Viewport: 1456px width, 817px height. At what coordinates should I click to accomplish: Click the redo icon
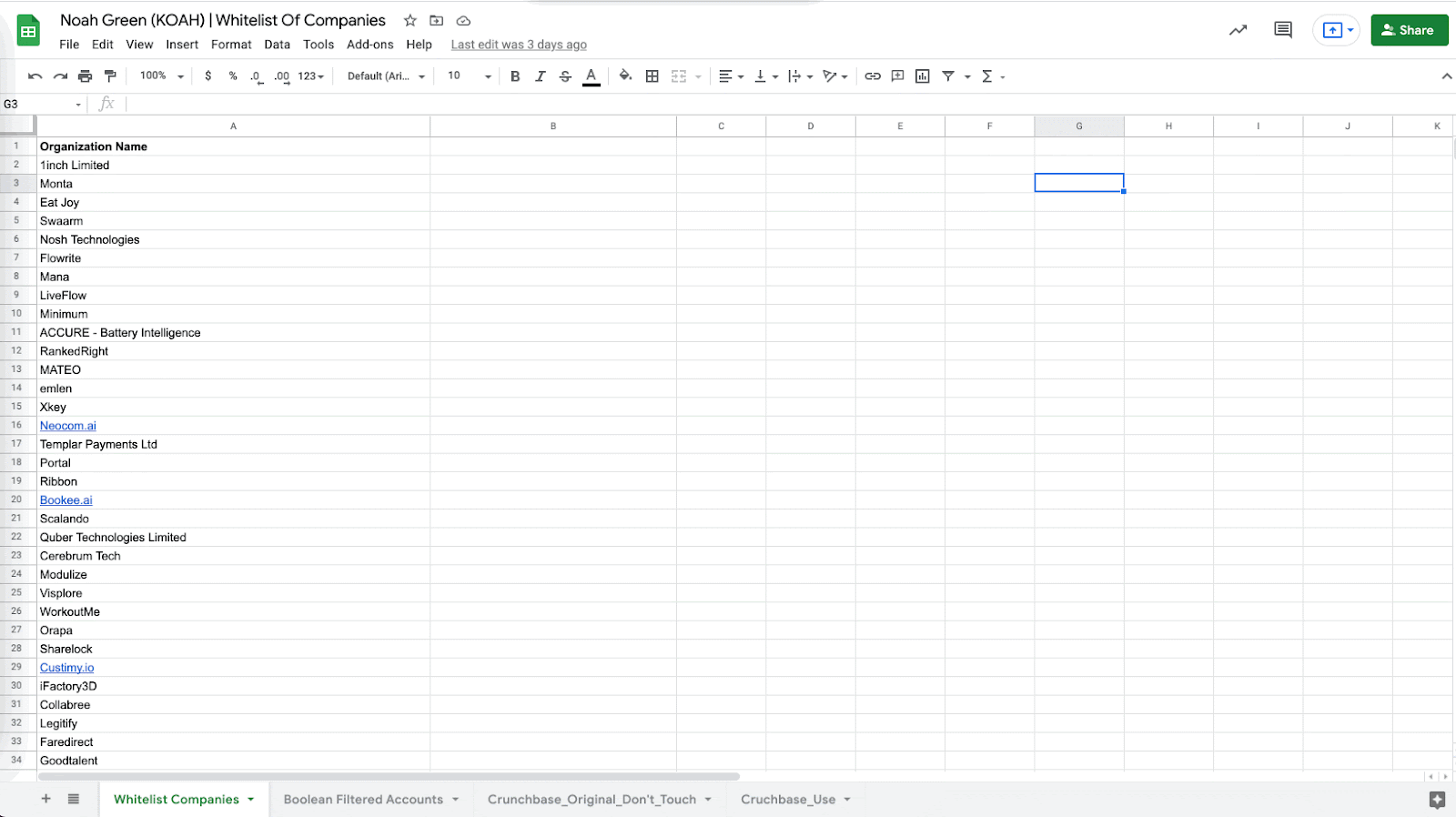pyautogui.click(x=60, y=76)
